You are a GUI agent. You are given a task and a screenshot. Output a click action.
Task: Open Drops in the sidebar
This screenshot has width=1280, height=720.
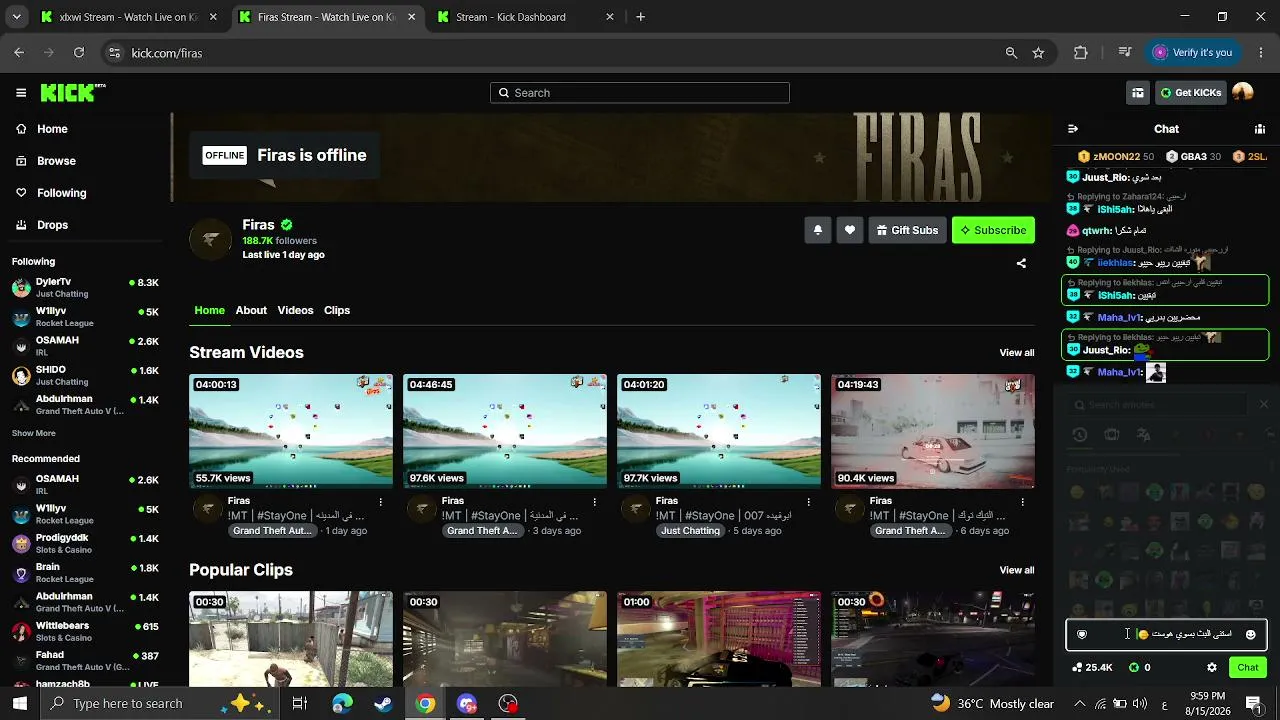tap(52, 225)
